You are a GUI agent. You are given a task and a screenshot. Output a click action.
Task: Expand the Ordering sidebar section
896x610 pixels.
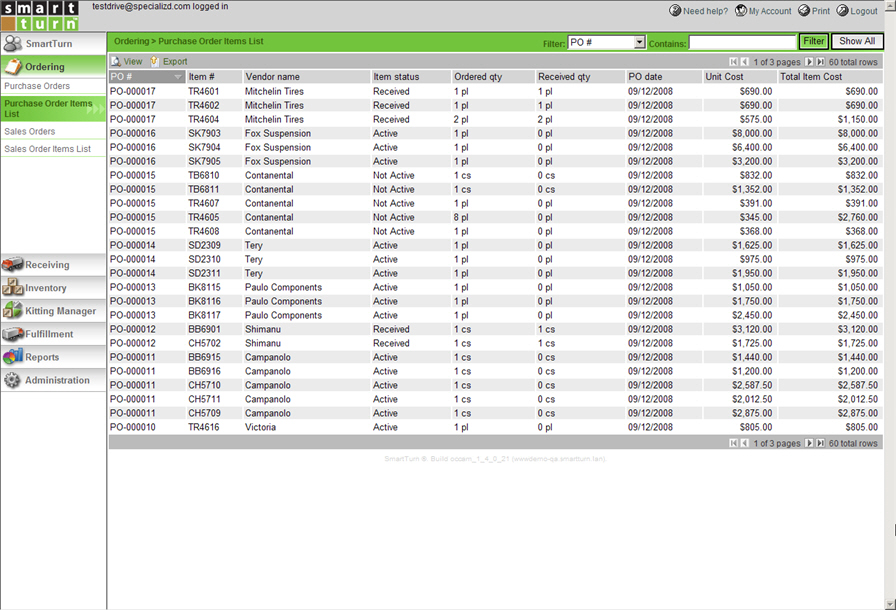coord(53,66)
